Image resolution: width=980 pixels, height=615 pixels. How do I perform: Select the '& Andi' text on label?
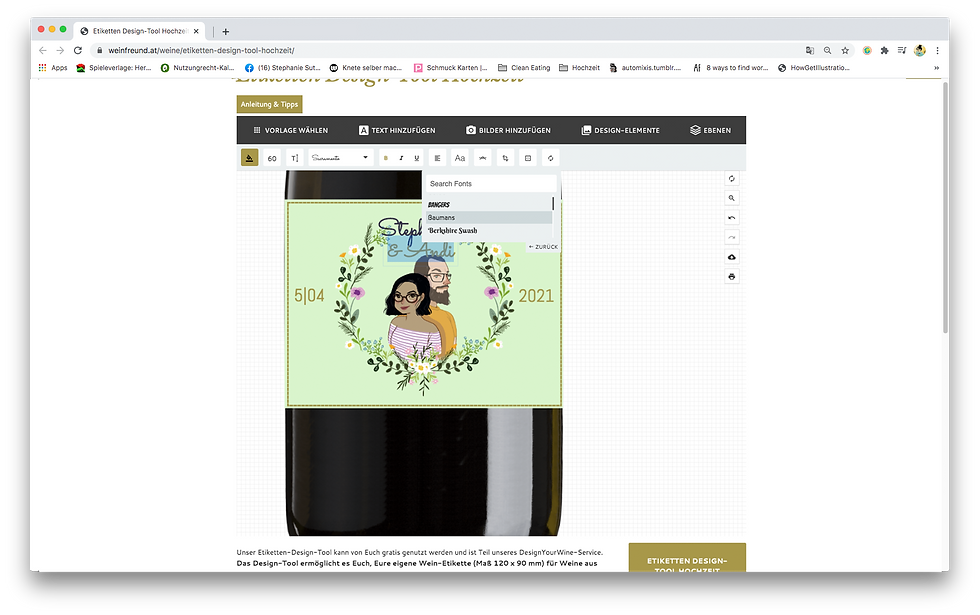pyautogui.click(x=420, y=251)
